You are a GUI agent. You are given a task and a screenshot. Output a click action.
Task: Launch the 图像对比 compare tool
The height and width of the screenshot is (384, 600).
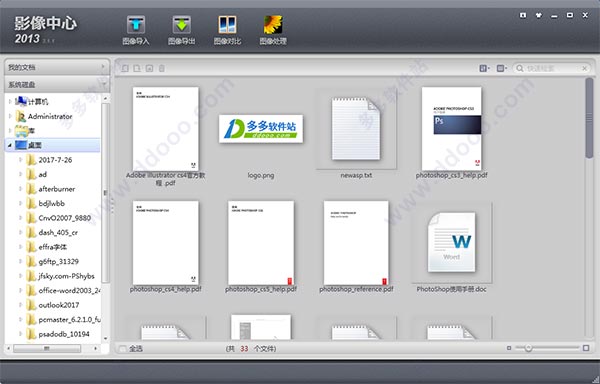227,30
